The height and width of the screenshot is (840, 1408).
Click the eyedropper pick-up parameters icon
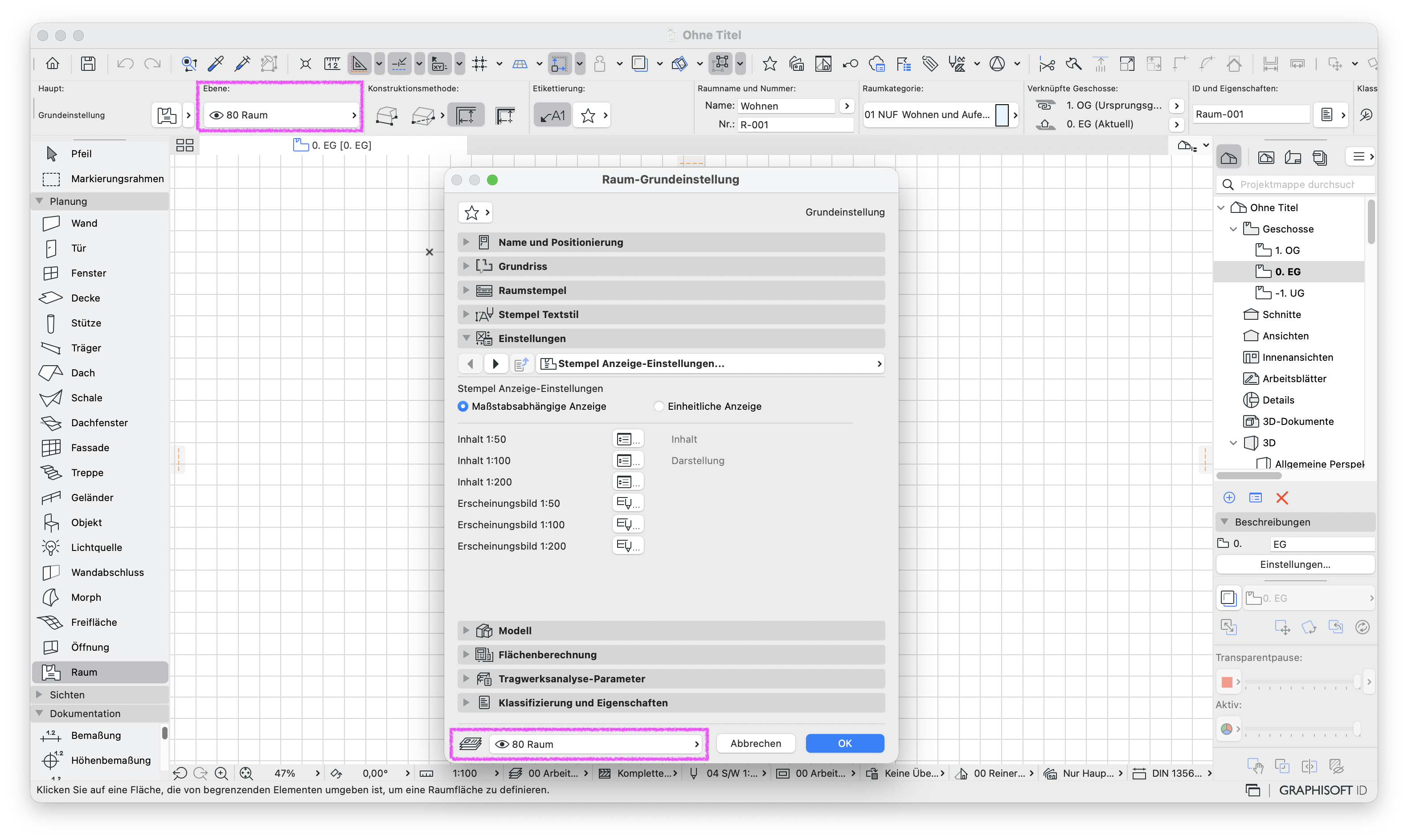coord(216,64)
